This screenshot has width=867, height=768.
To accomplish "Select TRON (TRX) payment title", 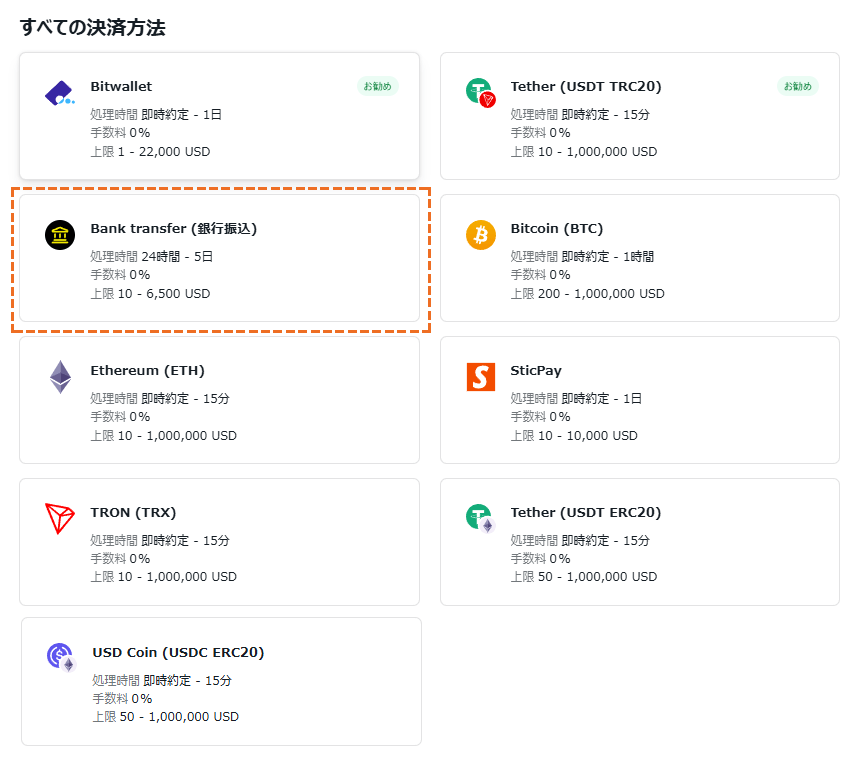I will coord(133,513).
